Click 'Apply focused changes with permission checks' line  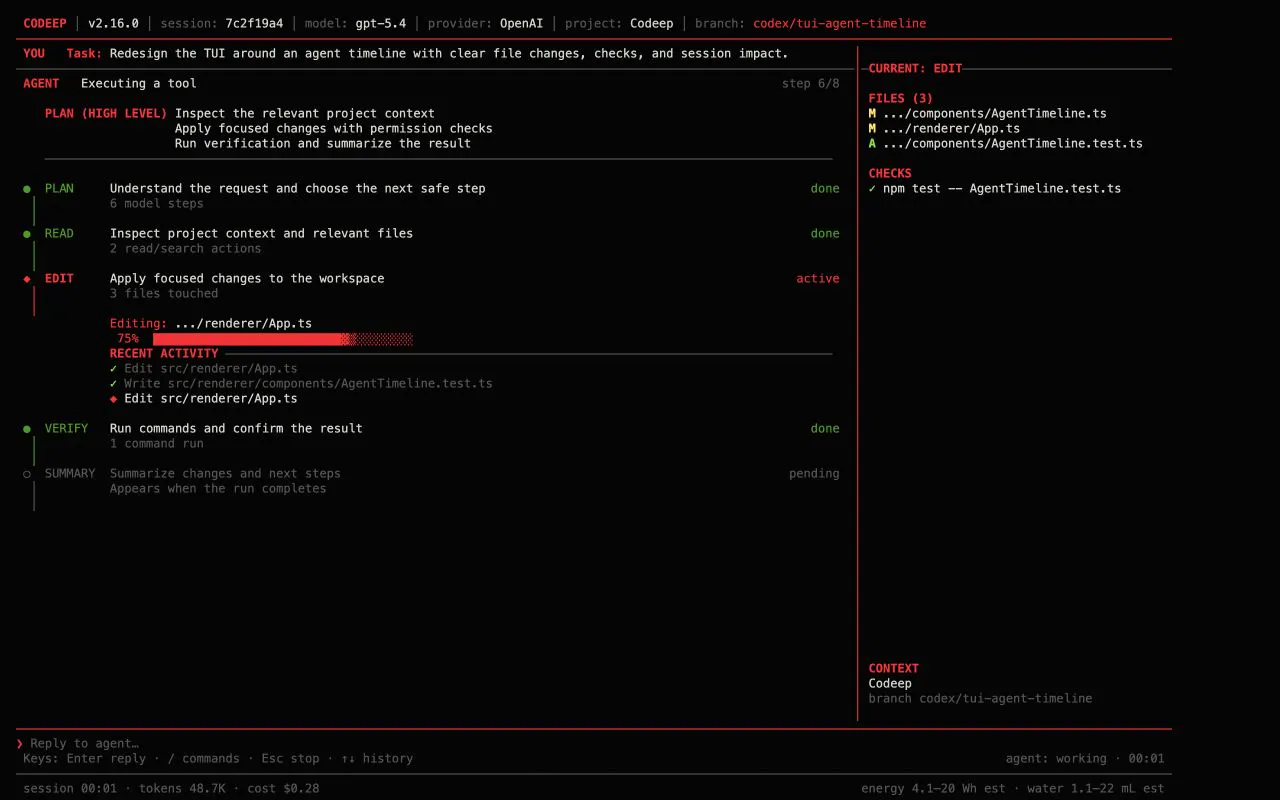pyautogui.click(x=334, y=129)
